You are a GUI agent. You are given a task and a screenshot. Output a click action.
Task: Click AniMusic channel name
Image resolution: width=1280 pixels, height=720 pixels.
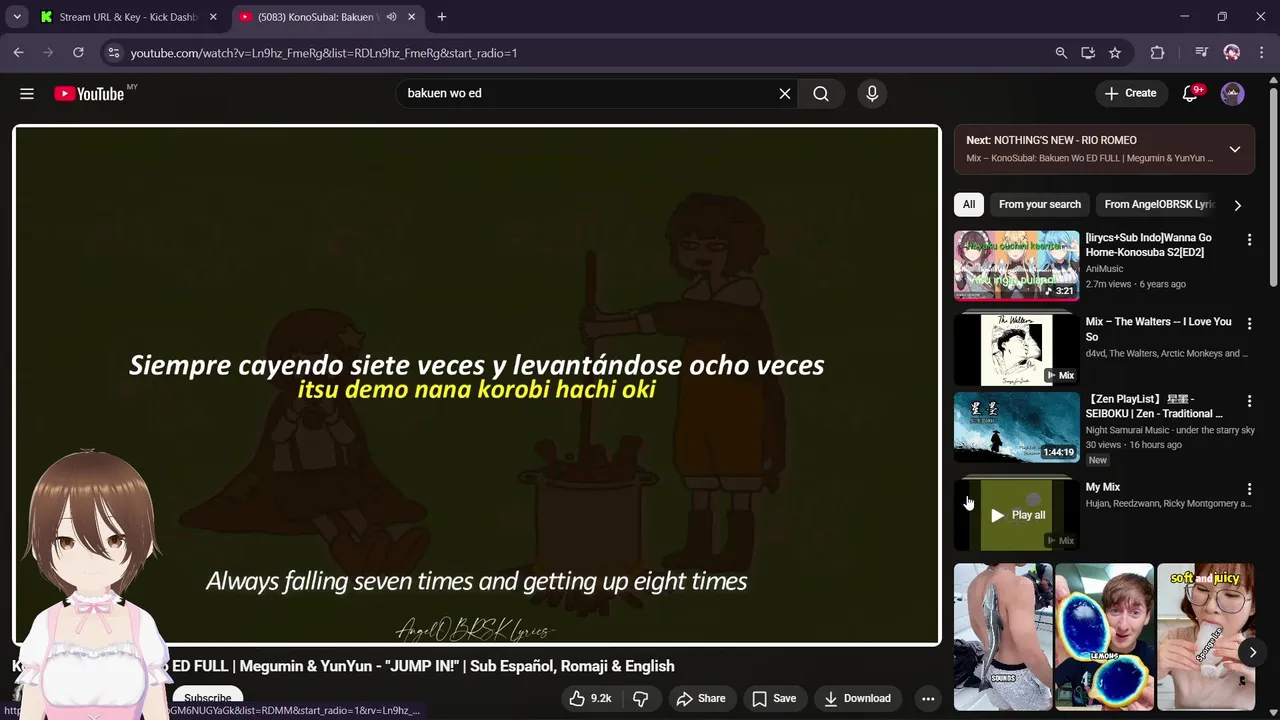click(x=1104, y=269)
